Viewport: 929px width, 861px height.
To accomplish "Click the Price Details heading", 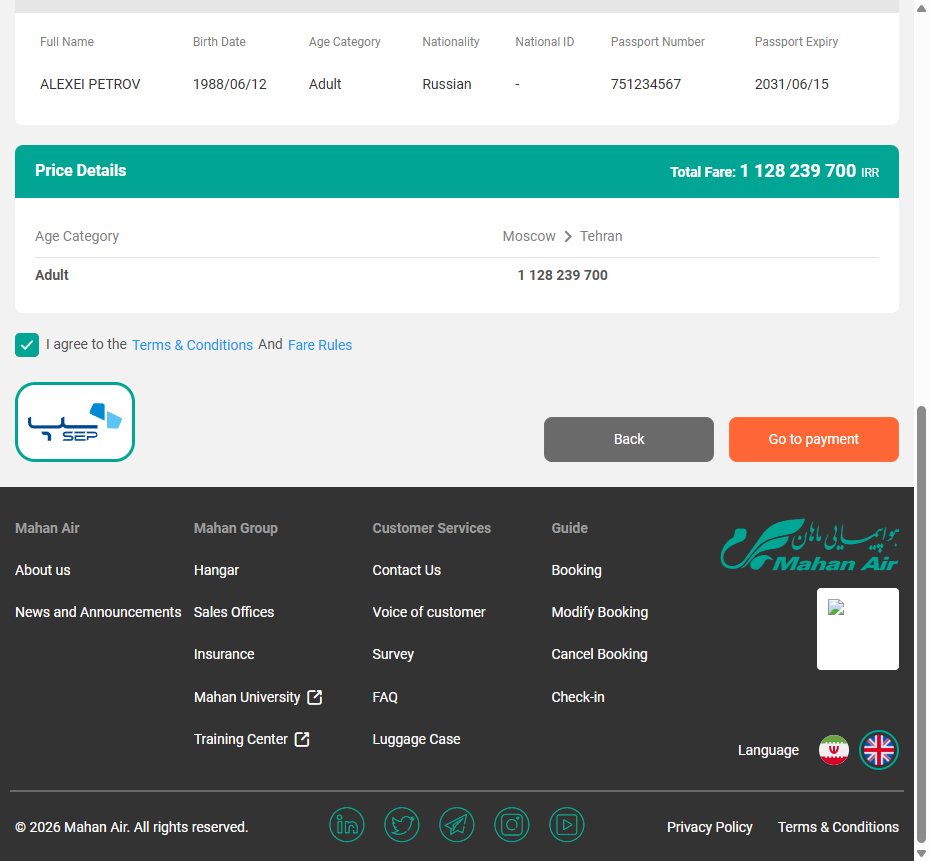I will pyautogui.click(x=81, y=171).
